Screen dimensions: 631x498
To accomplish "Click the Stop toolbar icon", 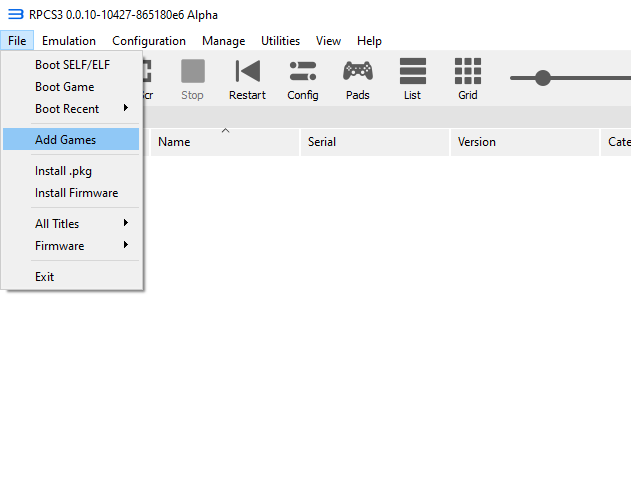I will point(192,72).
